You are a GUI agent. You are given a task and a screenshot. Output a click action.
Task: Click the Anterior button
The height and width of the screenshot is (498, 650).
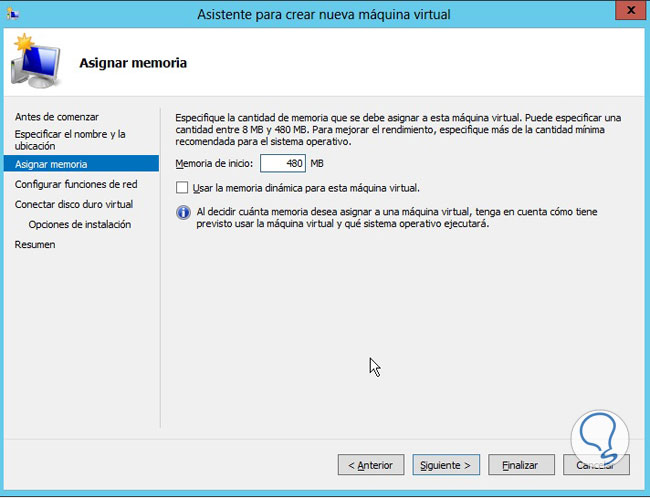[371, 465]
